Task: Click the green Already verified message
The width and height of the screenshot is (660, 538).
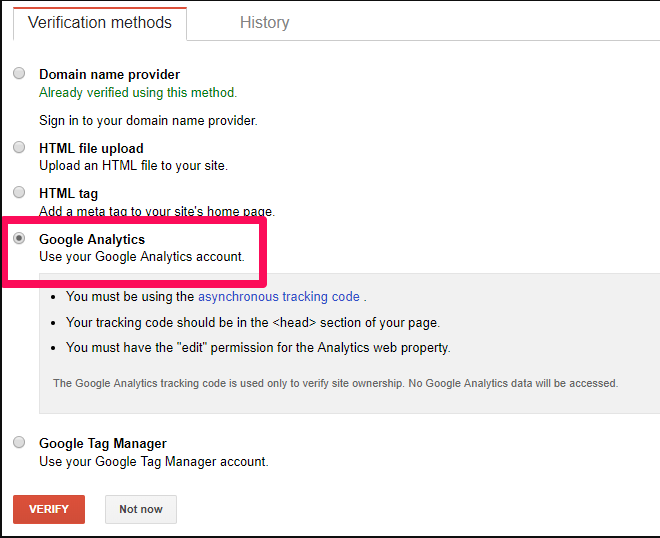Action: (138, 93)
